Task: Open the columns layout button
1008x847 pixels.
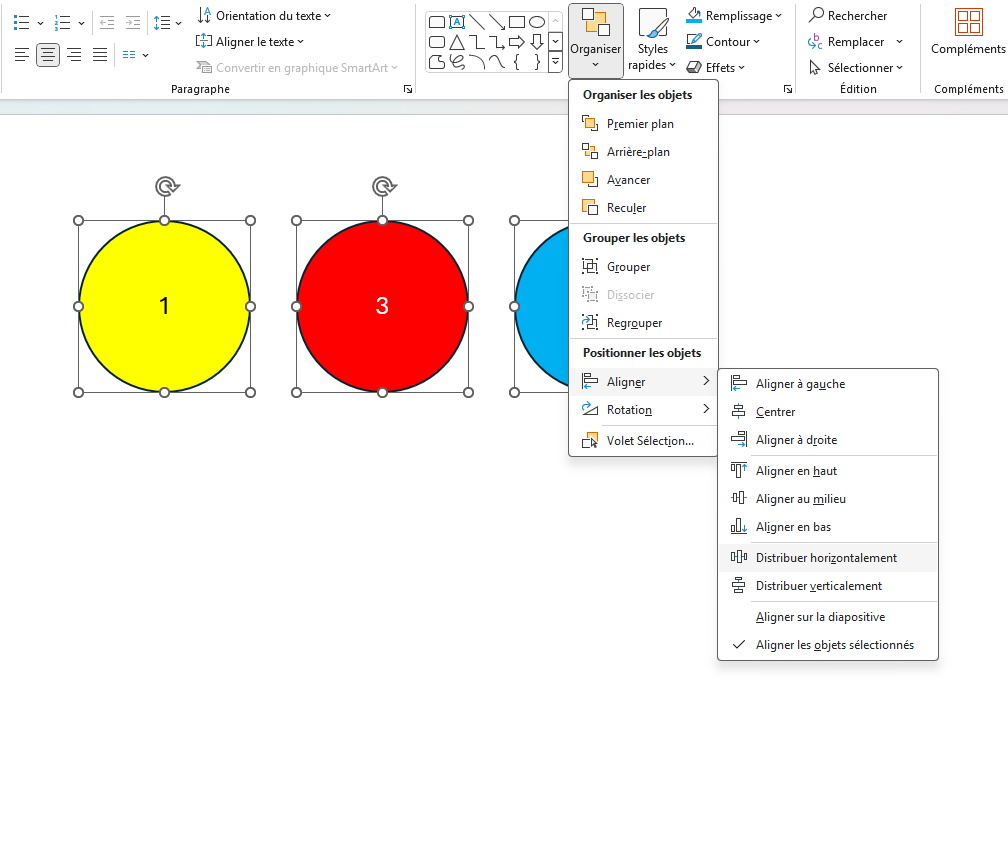Action: 135,55
